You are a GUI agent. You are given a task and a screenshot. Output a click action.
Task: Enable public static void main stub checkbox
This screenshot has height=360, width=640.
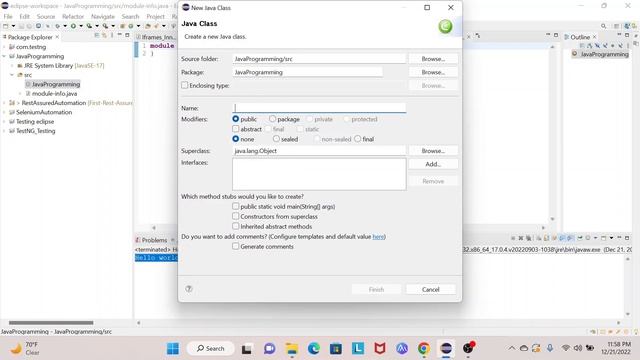point(236,207)
